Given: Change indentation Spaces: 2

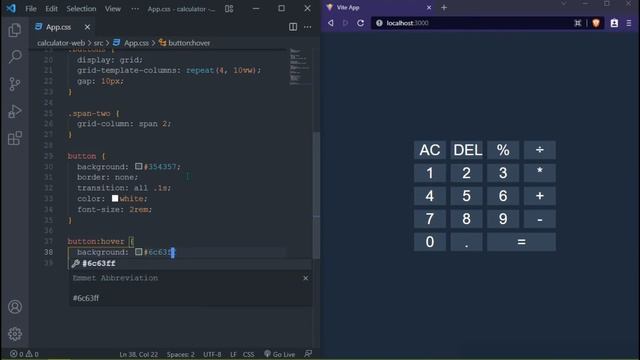Looking at the screenshot, I should [x=180, y=354].
